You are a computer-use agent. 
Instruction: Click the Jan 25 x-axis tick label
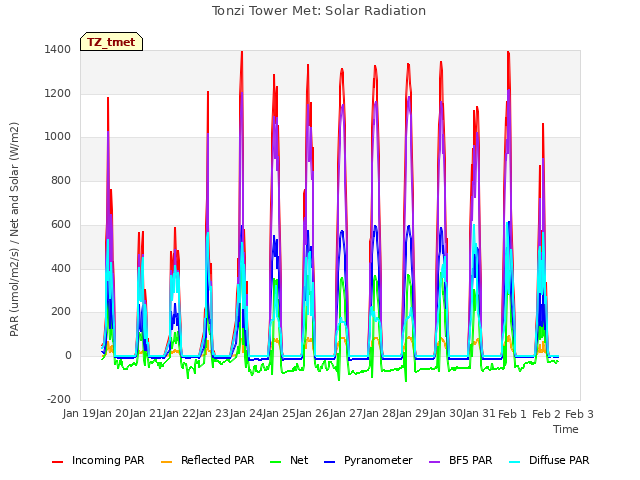279,413
